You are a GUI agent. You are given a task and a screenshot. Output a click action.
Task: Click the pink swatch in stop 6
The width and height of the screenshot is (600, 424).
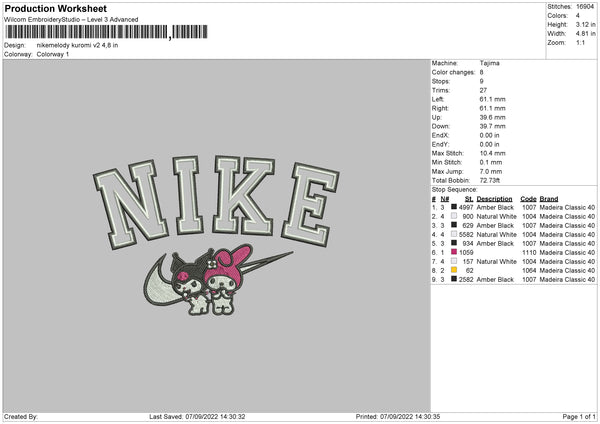point(454,252)
